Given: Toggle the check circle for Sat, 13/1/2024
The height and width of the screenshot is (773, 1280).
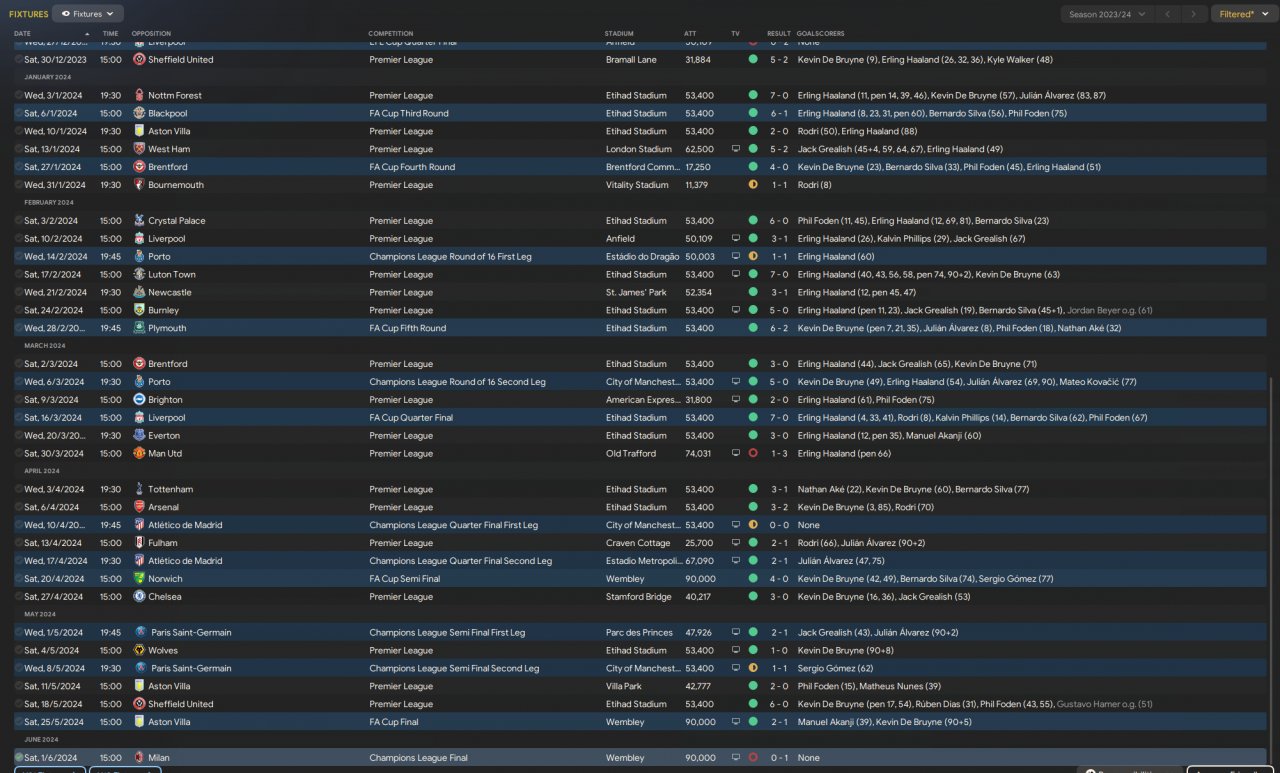Looking at the screenshot, I should tap(19, 149).
